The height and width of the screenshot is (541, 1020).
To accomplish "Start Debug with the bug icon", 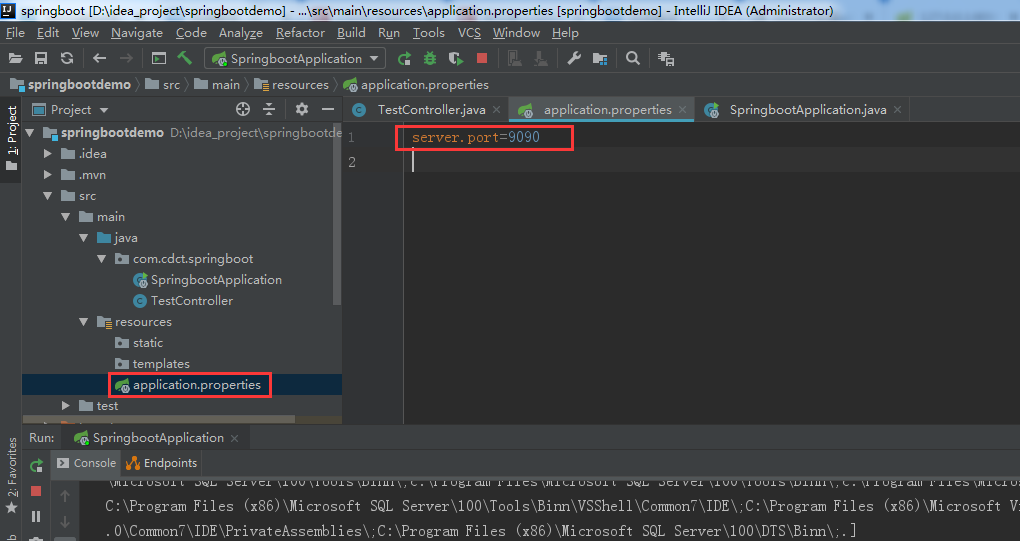I will [430, 59].
